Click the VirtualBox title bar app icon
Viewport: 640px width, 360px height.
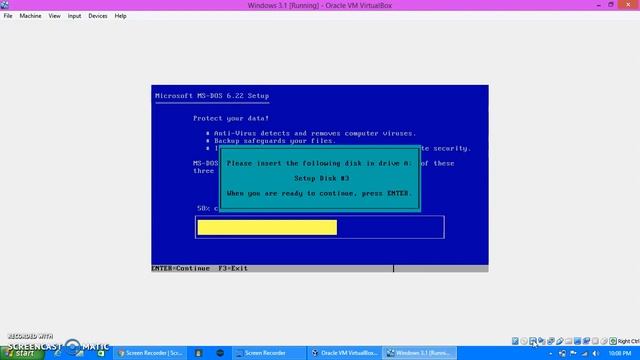tap(4, 4)
